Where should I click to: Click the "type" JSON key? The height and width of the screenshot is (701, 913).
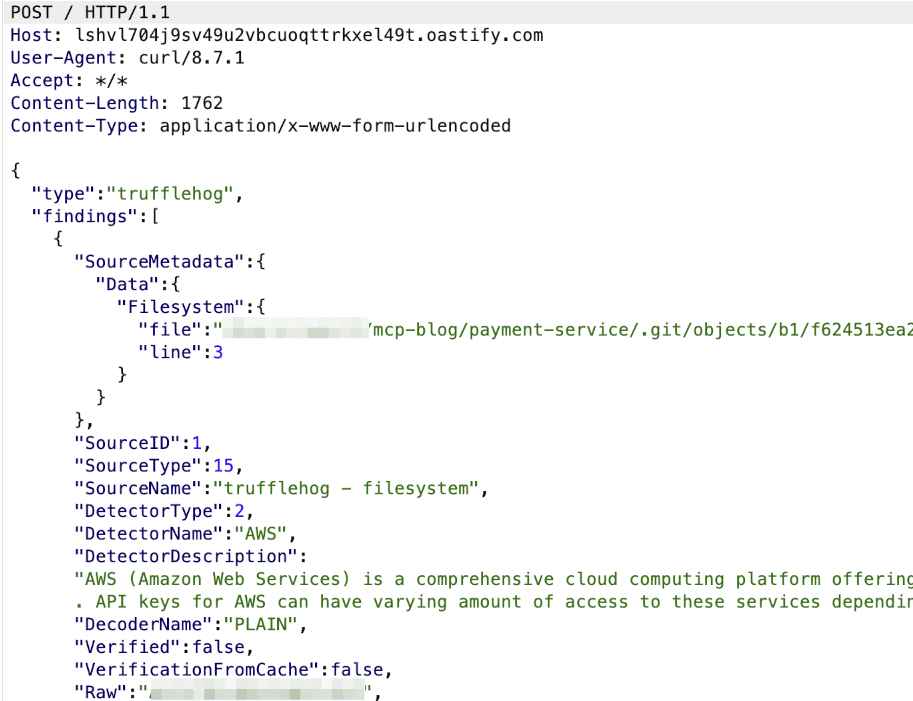pos(63,193)
